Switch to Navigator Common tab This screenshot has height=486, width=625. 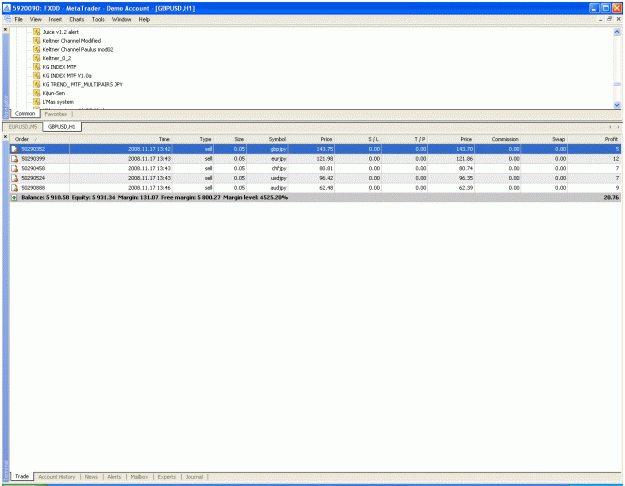click(x=25, y=114)
